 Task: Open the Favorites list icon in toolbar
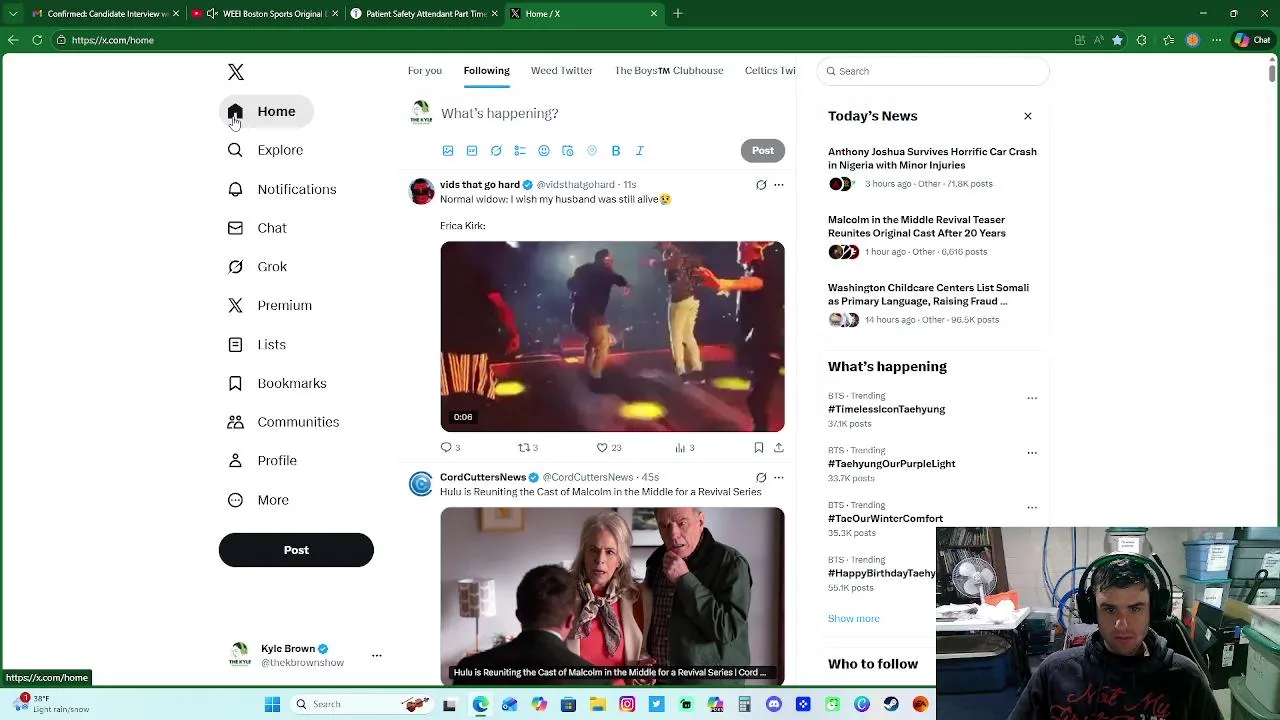[x=1168, y=40]
